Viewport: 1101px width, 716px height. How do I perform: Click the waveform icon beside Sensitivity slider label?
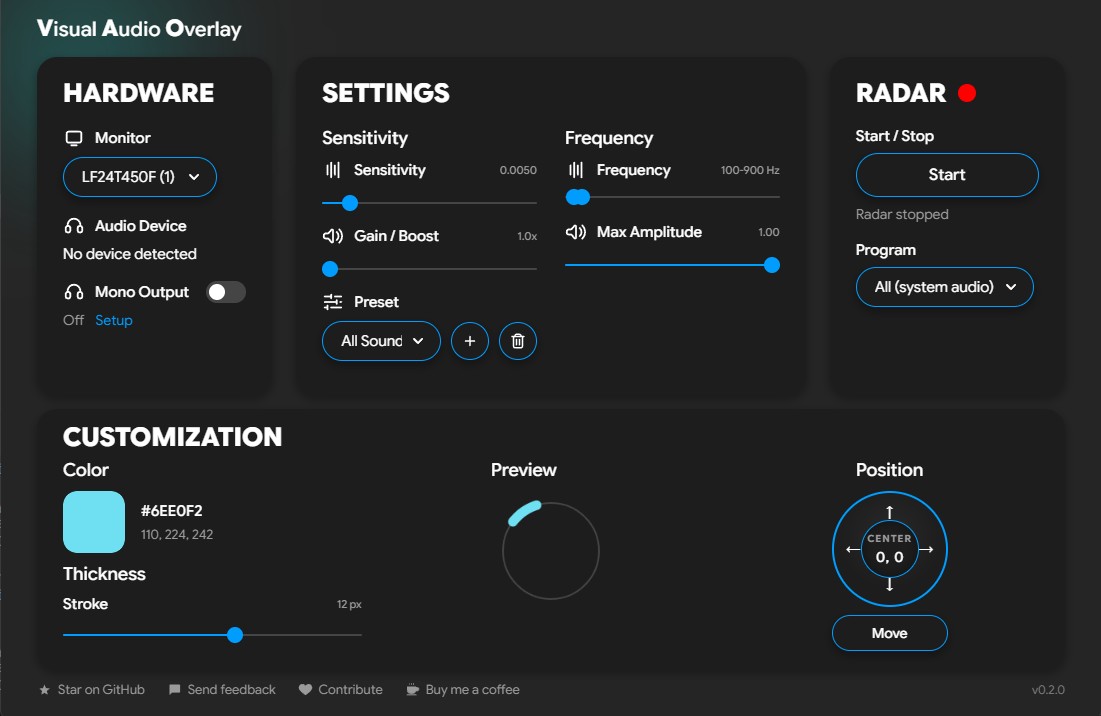(333, 170)
